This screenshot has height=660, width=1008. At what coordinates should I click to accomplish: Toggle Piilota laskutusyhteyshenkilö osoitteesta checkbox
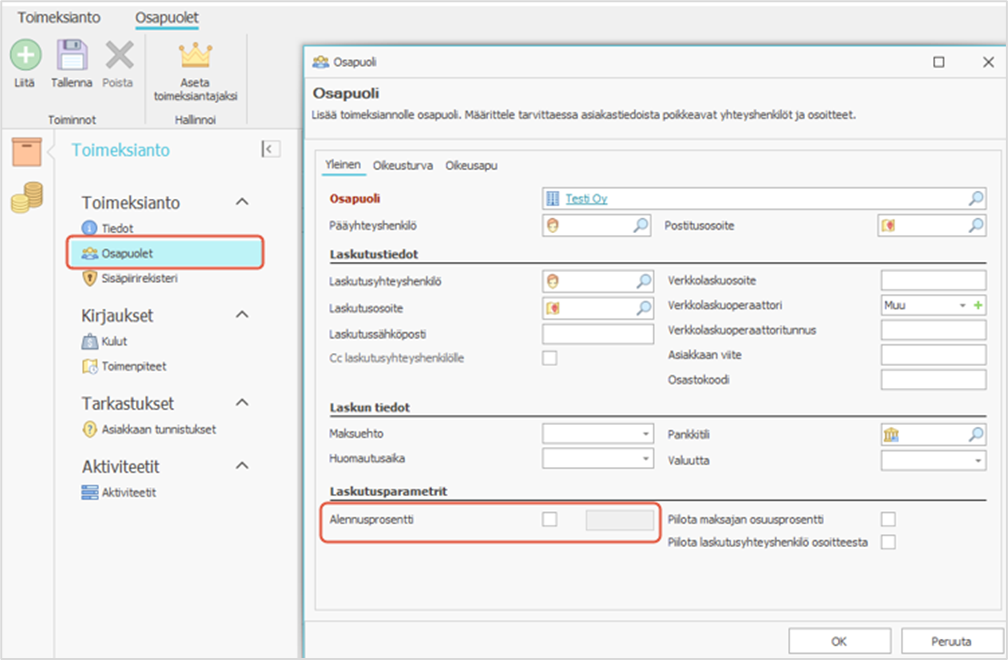click(888, 542)
